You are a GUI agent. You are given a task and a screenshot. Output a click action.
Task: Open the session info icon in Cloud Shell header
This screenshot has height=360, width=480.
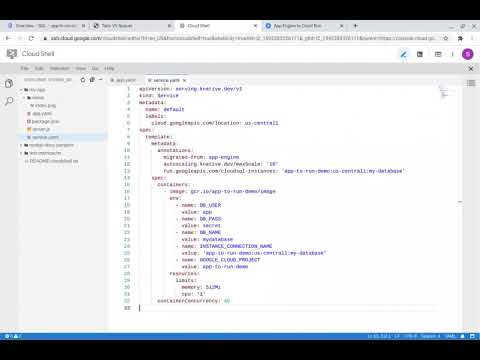coord(438,54)
